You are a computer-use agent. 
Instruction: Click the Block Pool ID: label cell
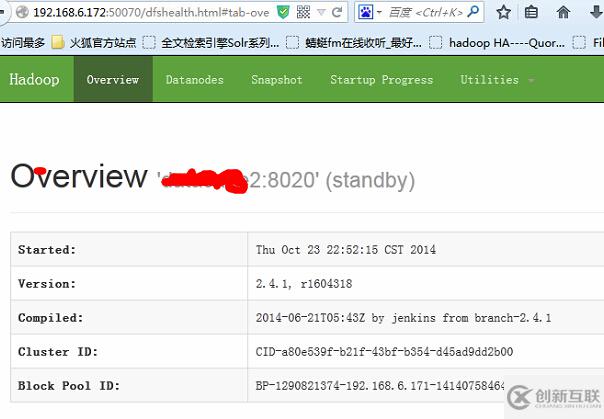[x=129, y=385]
